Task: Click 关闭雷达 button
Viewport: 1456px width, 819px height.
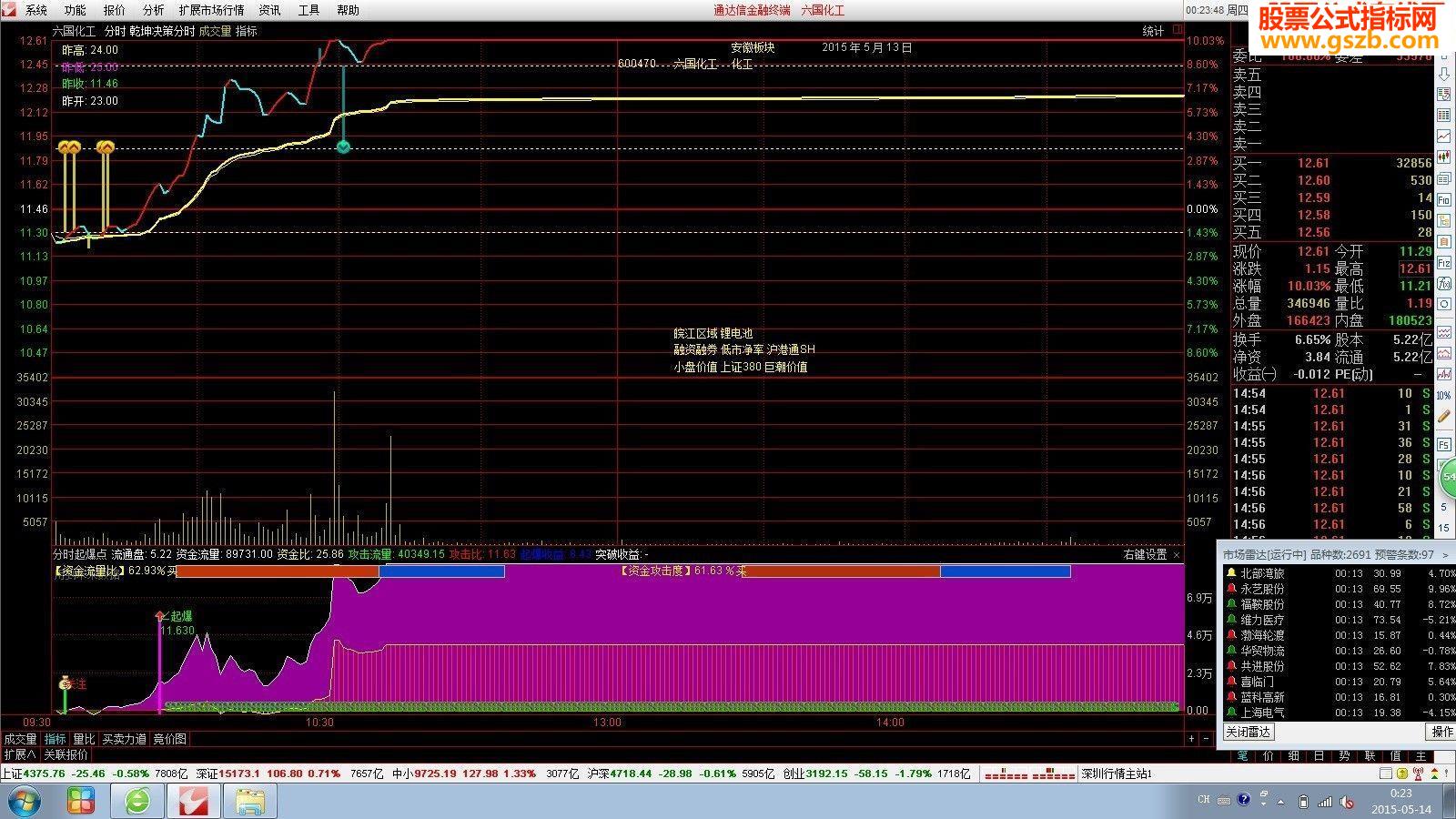Action: click(1249, 732)
